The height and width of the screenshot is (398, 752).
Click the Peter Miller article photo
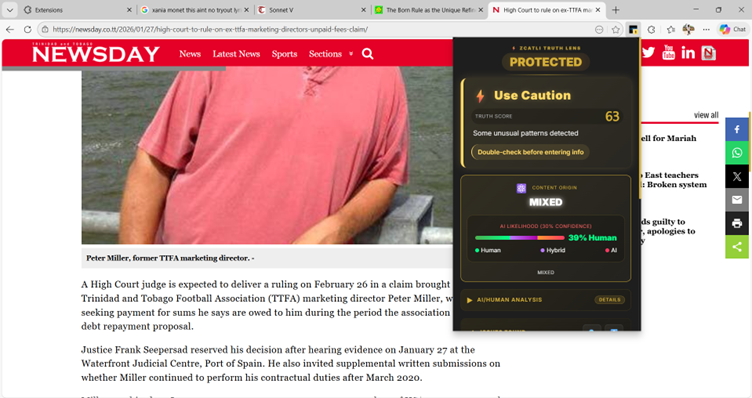[x=267, y=155]
